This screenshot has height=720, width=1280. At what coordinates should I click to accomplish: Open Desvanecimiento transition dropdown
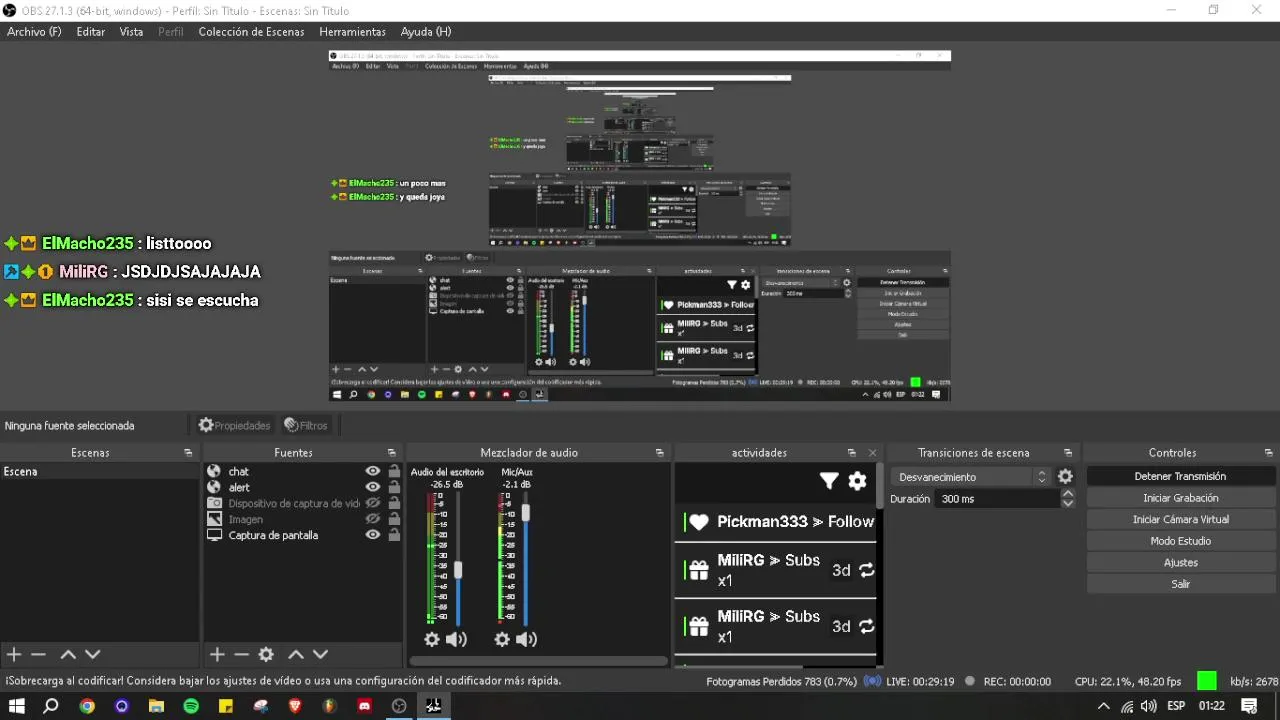[970, 477]
